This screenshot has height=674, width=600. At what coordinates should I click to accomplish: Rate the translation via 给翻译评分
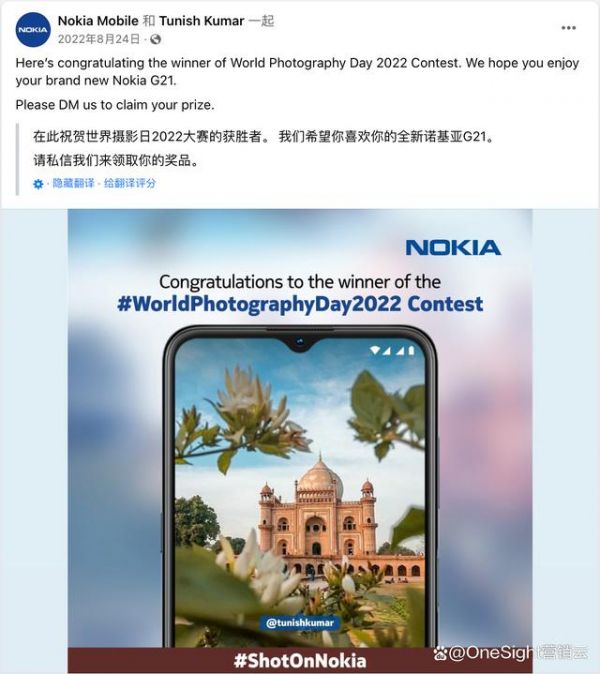(x=130, y=184)
